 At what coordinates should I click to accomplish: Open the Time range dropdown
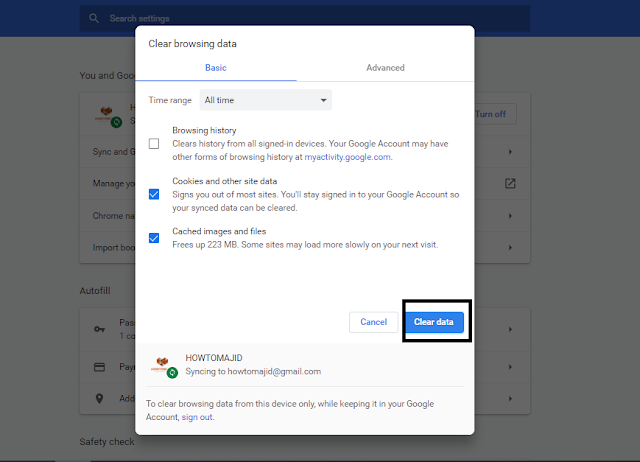tap(266, 100)
